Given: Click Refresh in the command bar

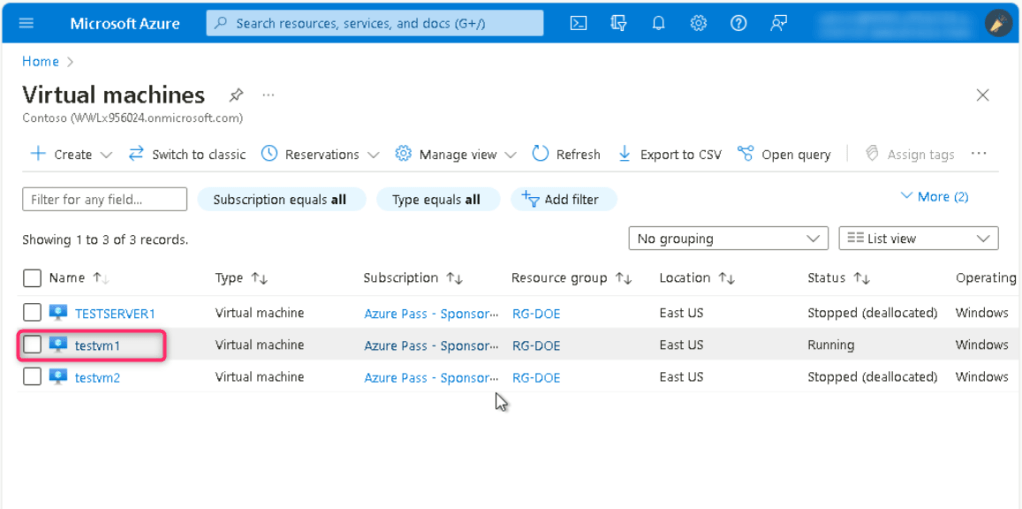Looking at the screenshot, I should click(x=566, y=154).
